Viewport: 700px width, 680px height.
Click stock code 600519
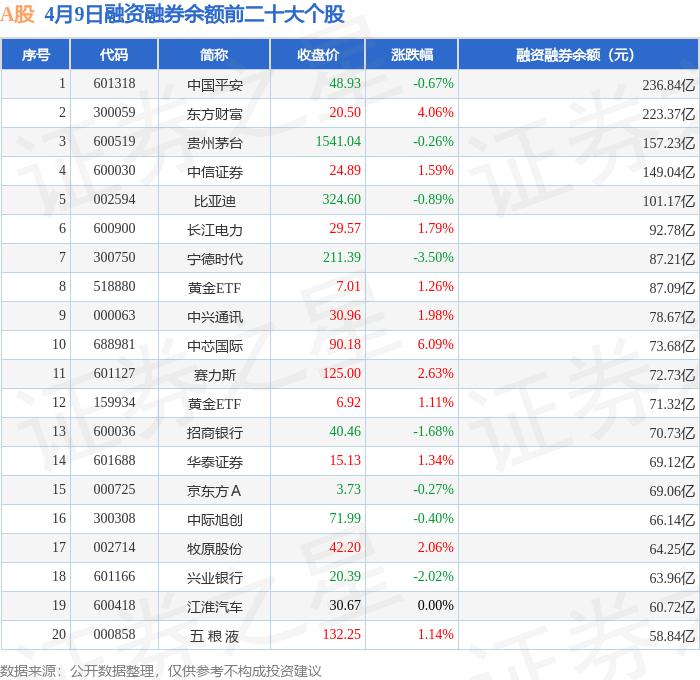(x=114, y=142)
